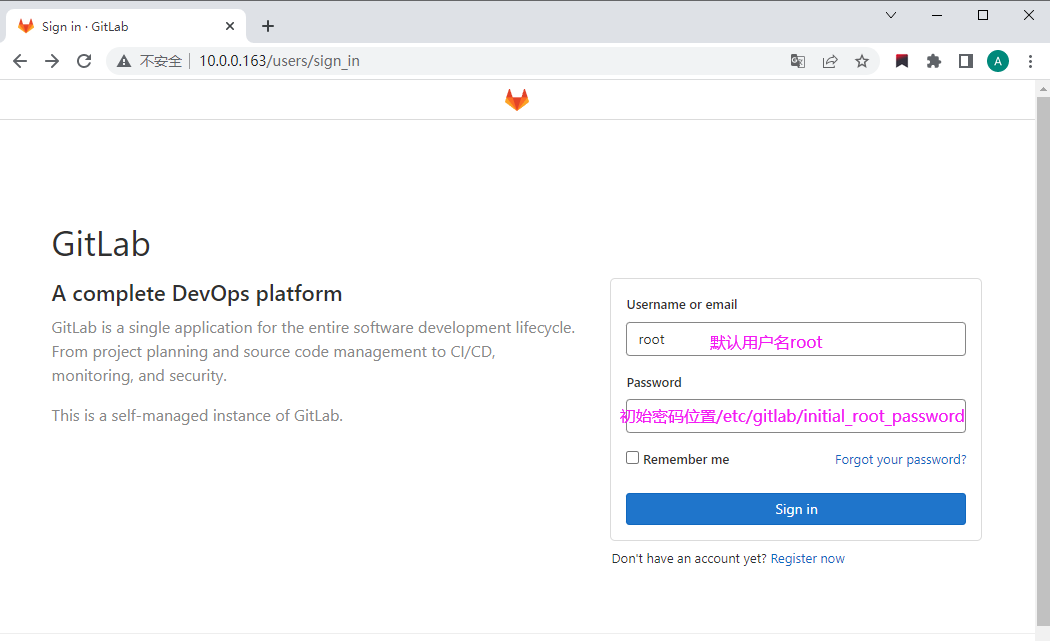Open the browser extensions puzzle icon
1050x641 pixels.
coord(934,61)
